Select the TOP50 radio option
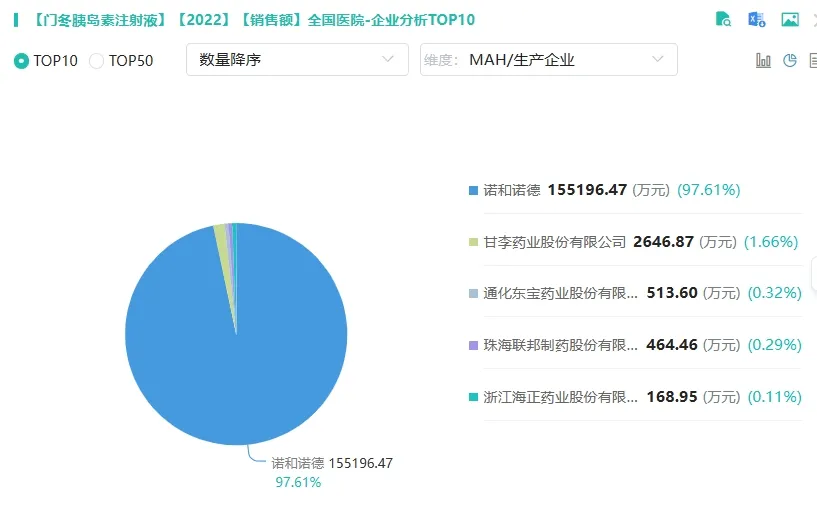Image resolution: width=817 pixels, height=519 pixels. [96, 61]
